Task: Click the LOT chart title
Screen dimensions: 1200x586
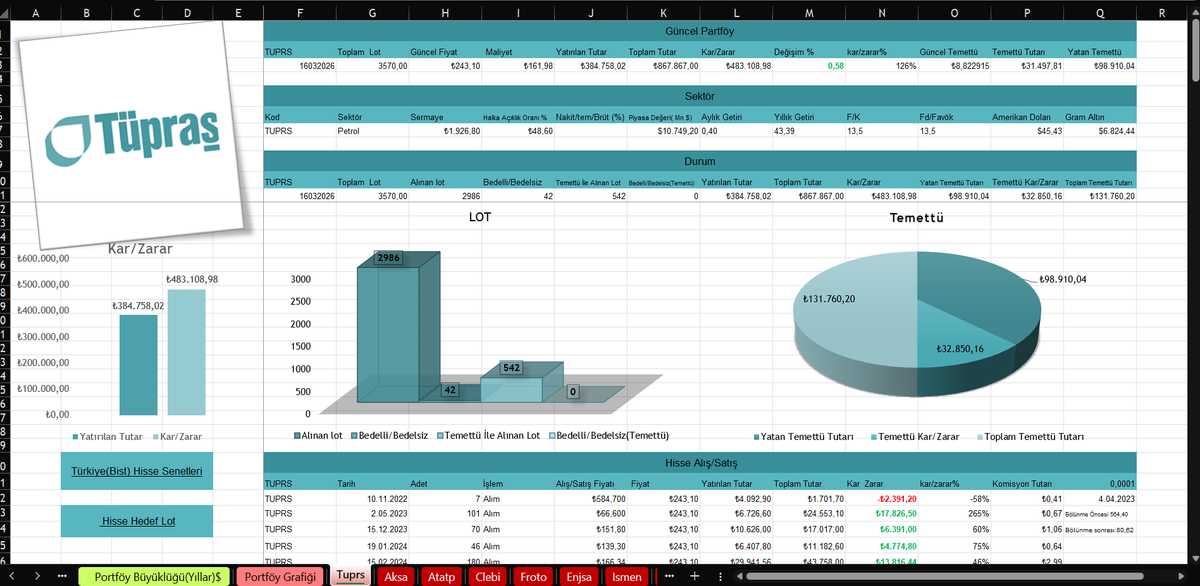Action: click(480, 216)
